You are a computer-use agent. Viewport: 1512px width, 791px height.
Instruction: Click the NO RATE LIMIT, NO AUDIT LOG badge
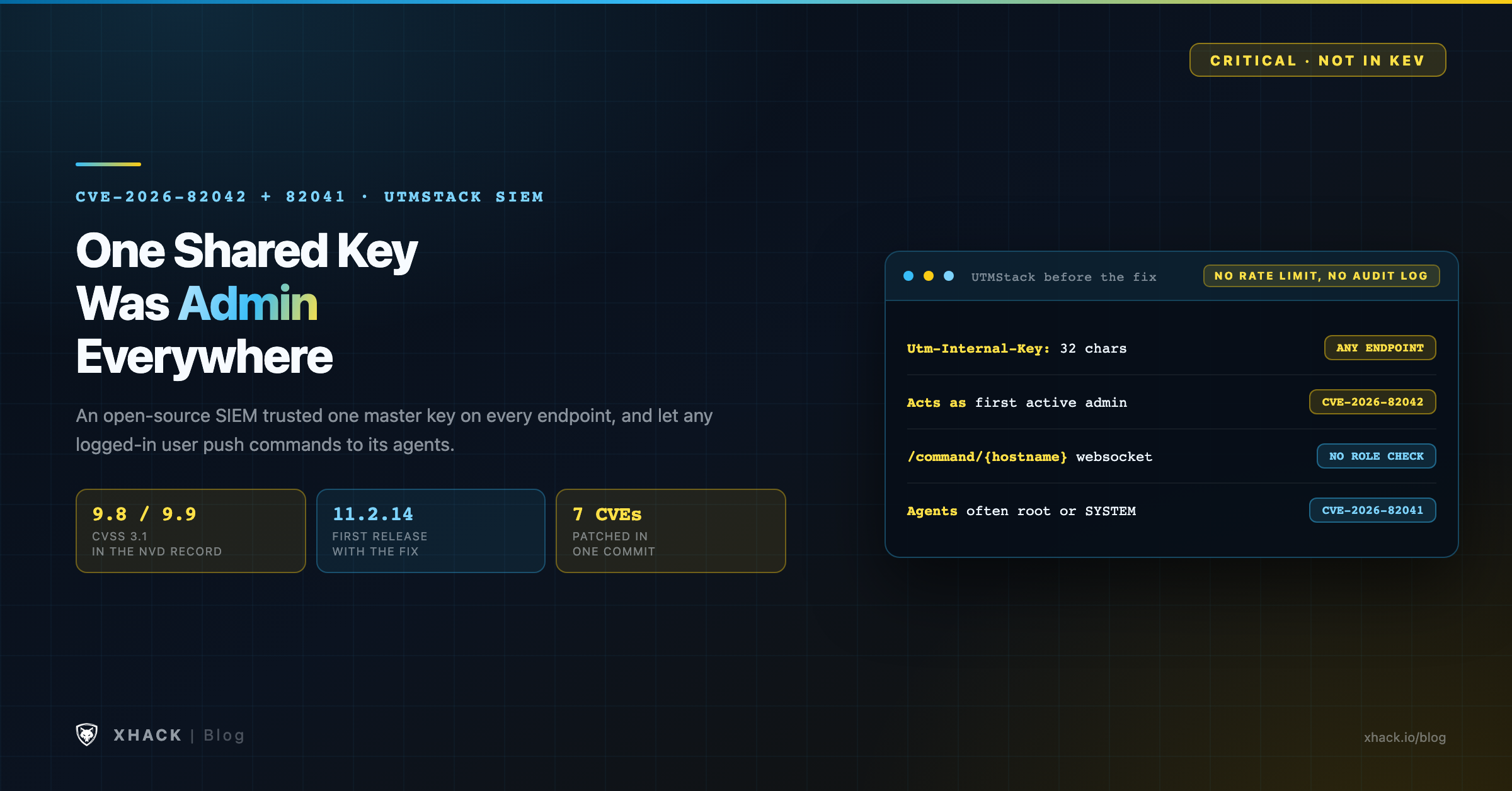tap(1321, 276)
